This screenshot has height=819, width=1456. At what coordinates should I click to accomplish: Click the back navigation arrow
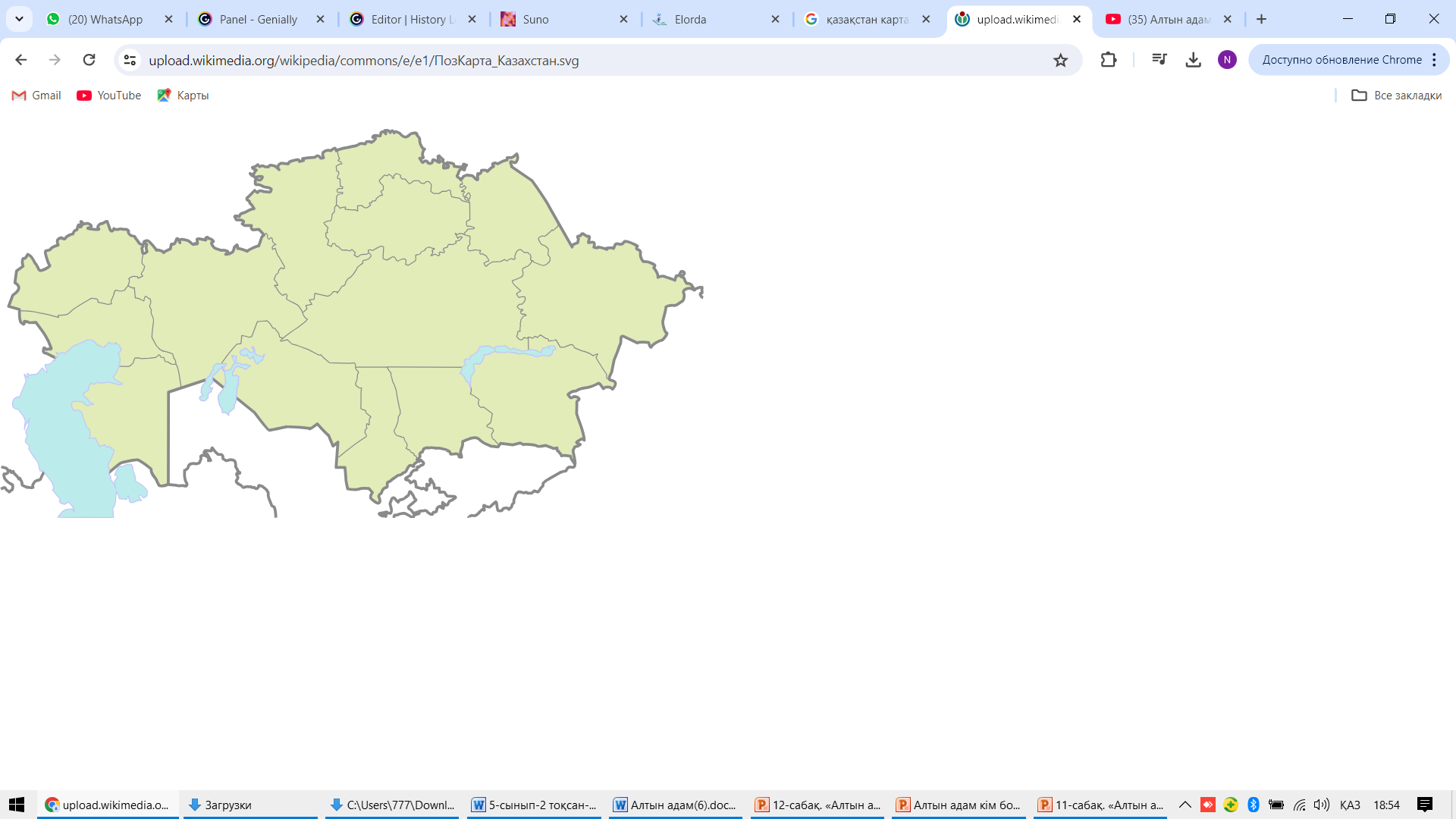point(20,60)
